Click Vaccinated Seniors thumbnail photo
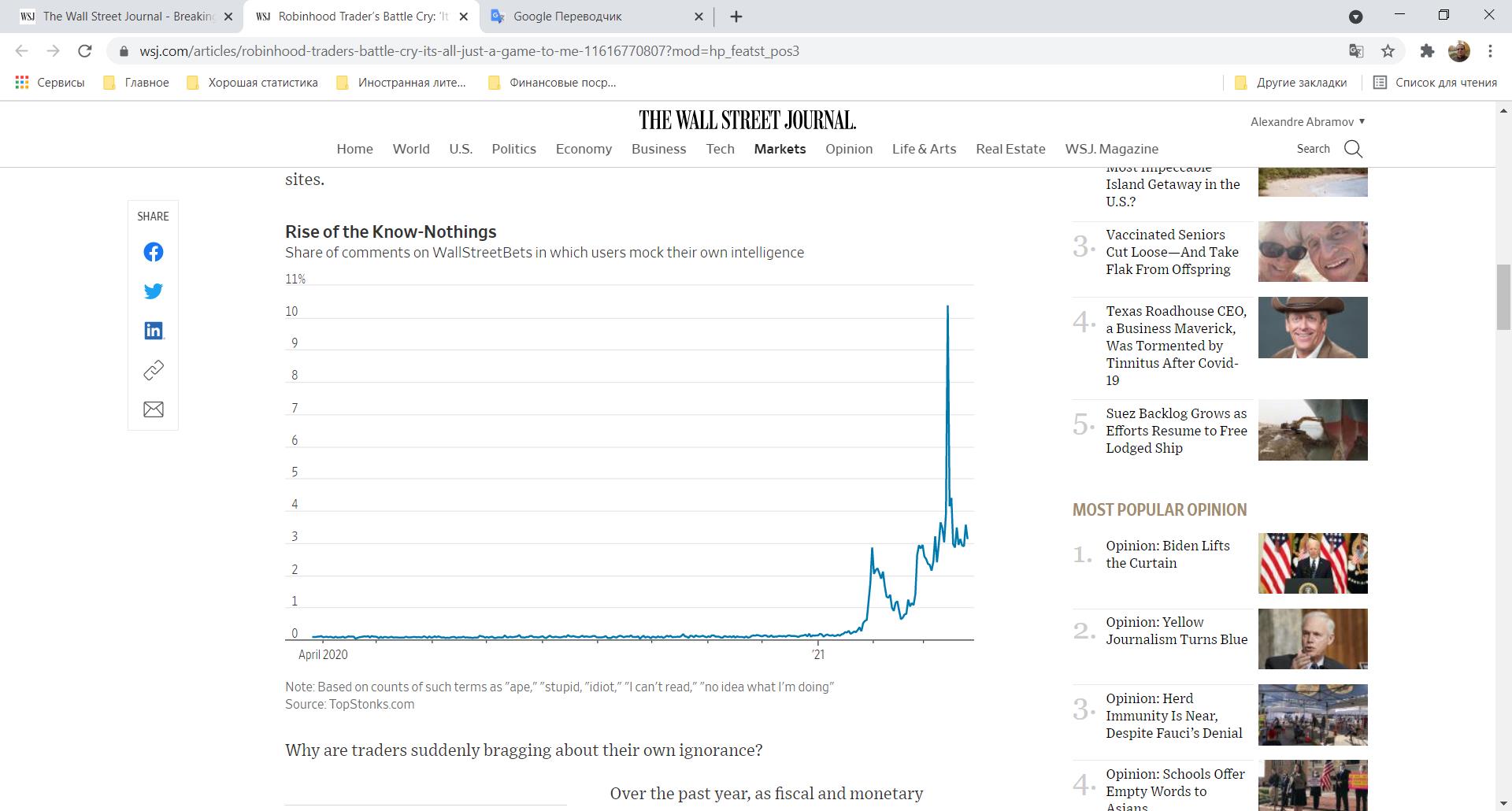This screenshot has width=1512, height=811. coord(1313,251)
